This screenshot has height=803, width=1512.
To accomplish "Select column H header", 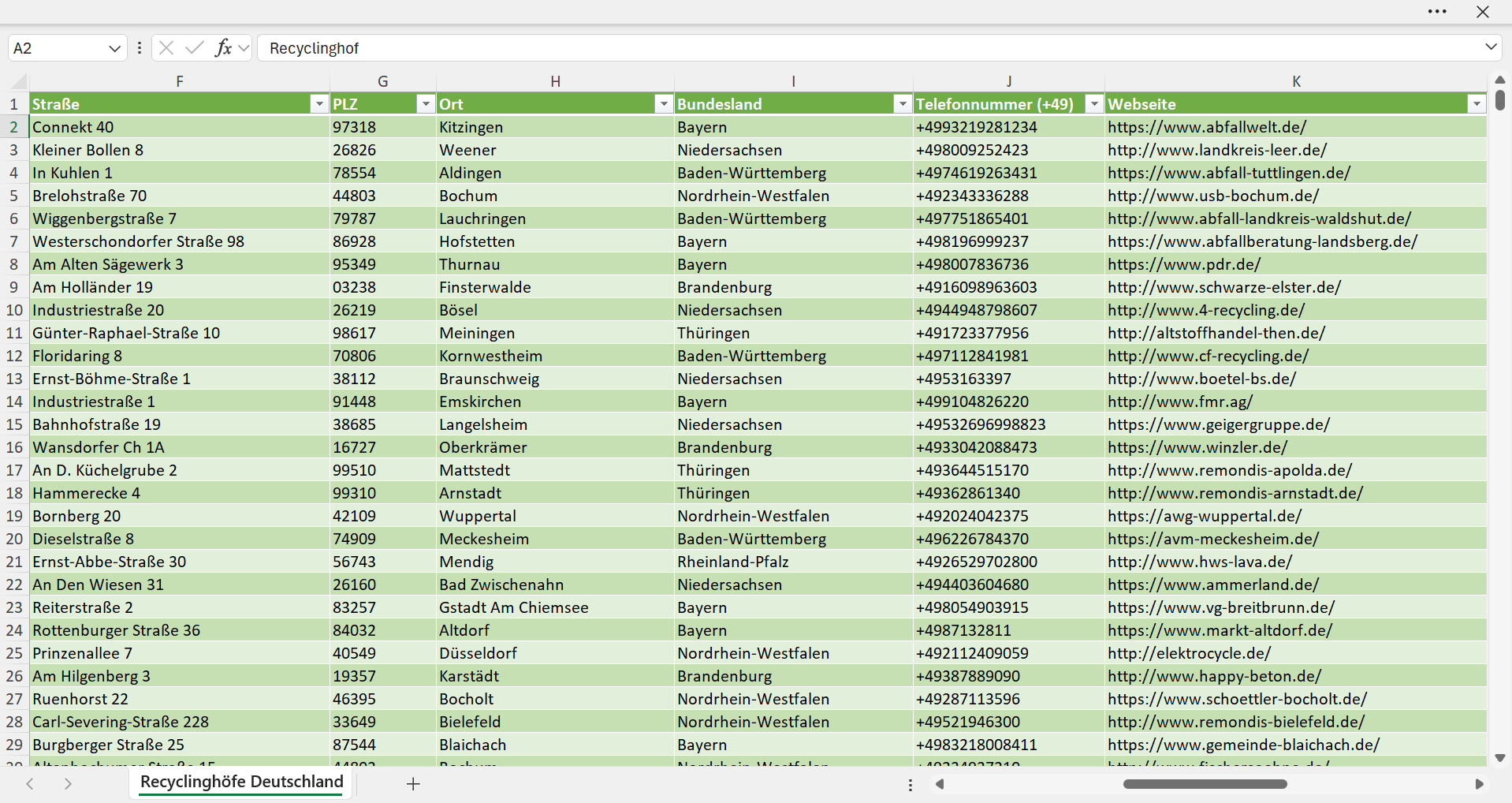I will 555,81.
